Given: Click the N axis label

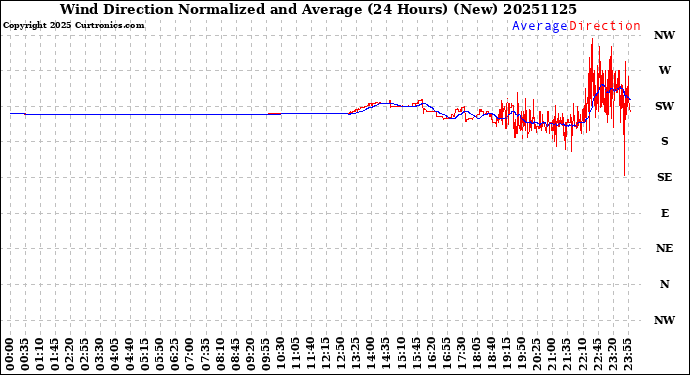Looking at the screenshot, I should click(664, 284).
